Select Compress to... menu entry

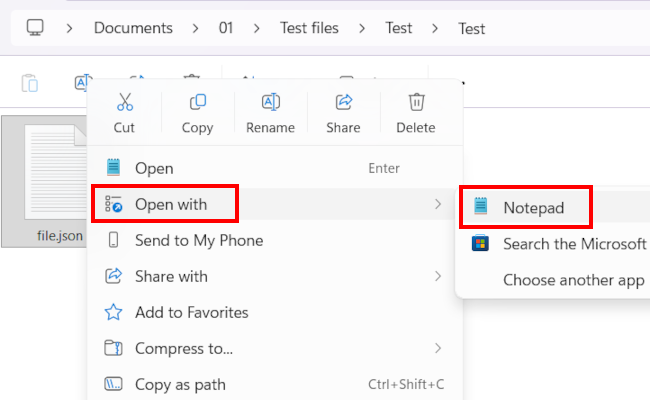[275, 349]
